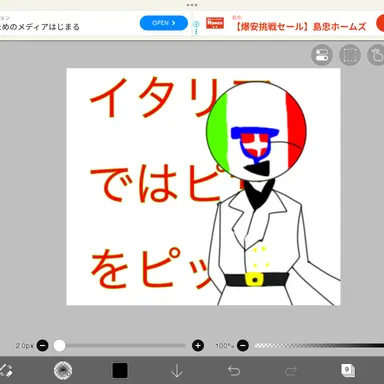Open the 島忠ホームズ sale ad text
Image resolution: width=384 pixels, height=384 pixels.
tap(300, 26)
